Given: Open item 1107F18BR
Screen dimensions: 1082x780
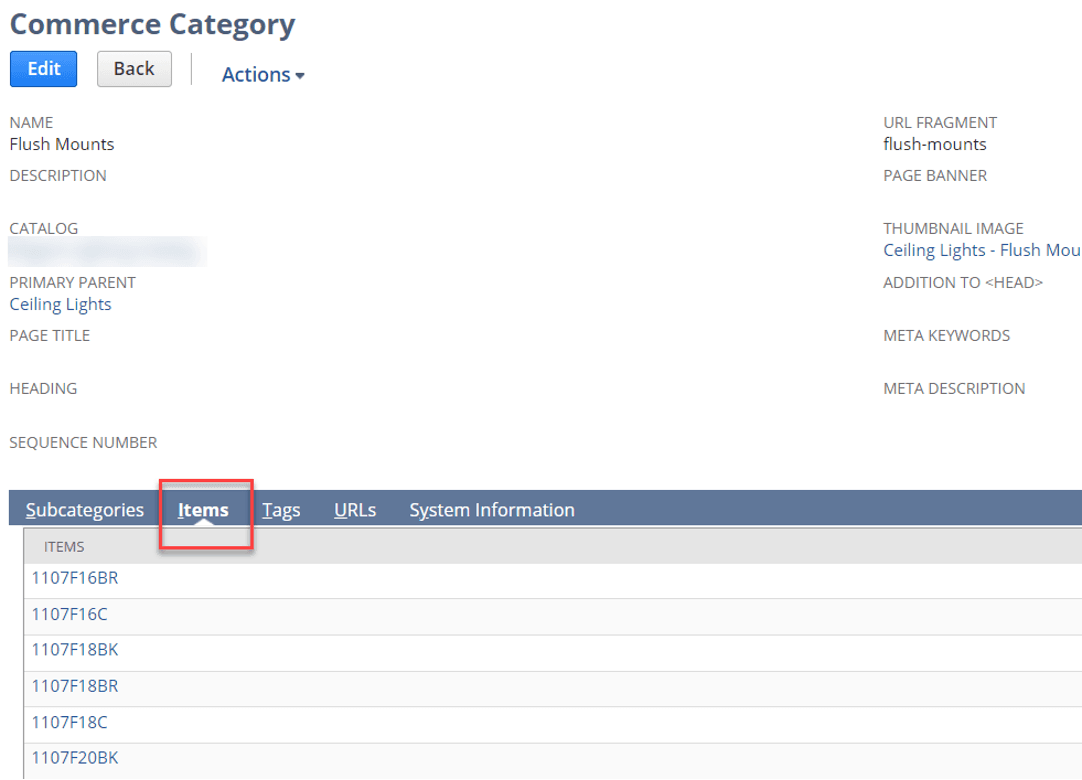Looking at the screenshot, I should [75, 686].
